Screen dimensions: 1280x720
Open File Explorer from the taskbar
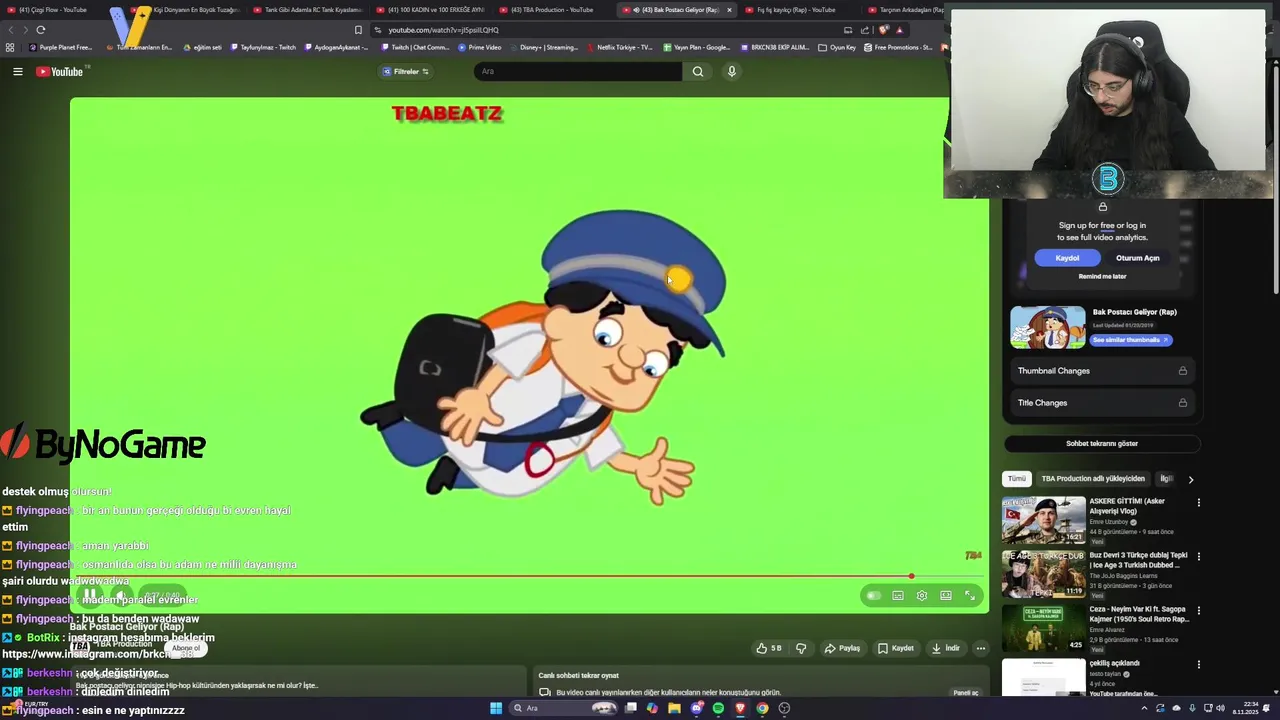point(674,708)
